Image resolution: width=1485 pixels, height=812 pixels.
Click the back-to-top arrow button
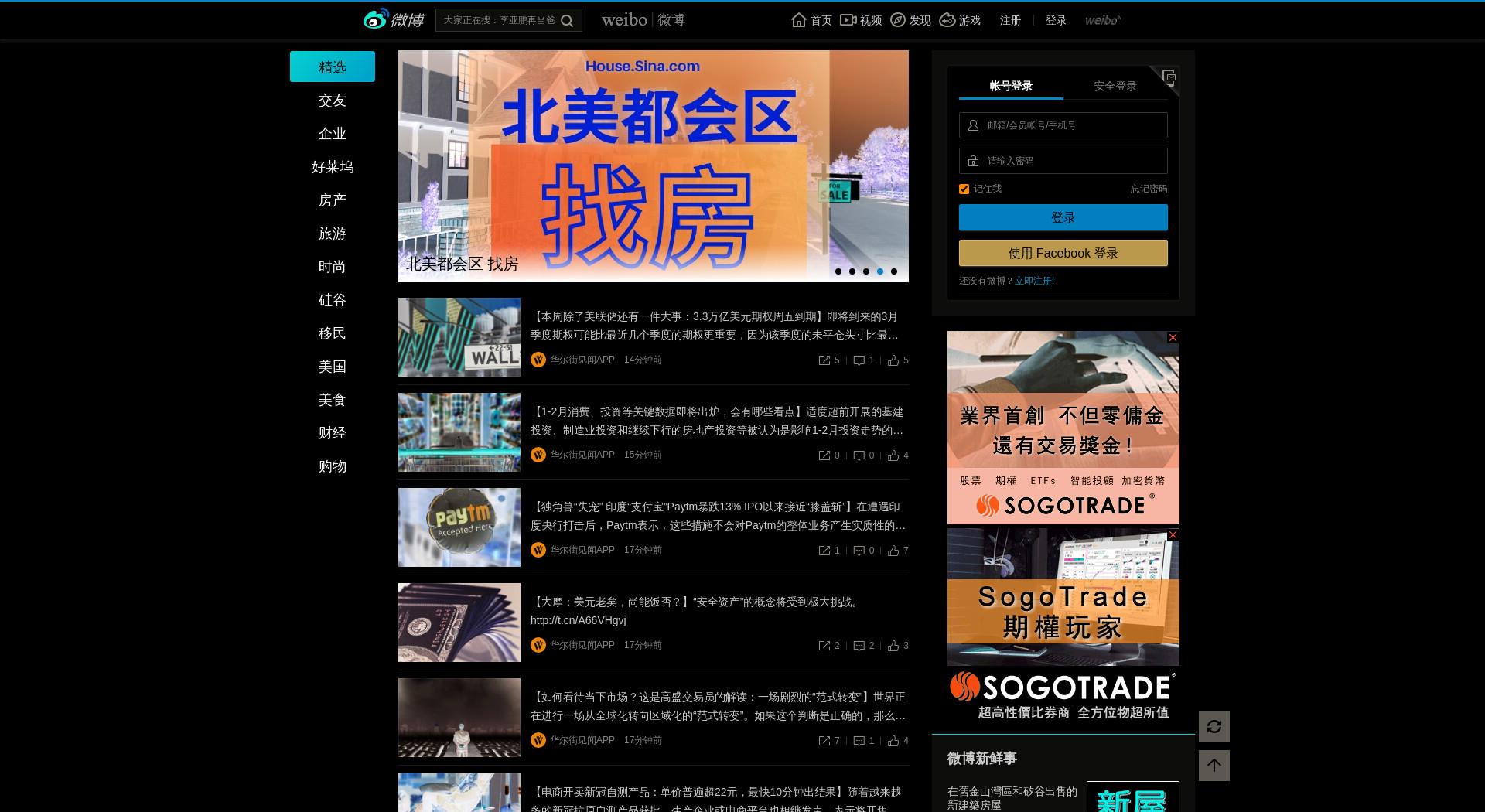(1214, 766)
